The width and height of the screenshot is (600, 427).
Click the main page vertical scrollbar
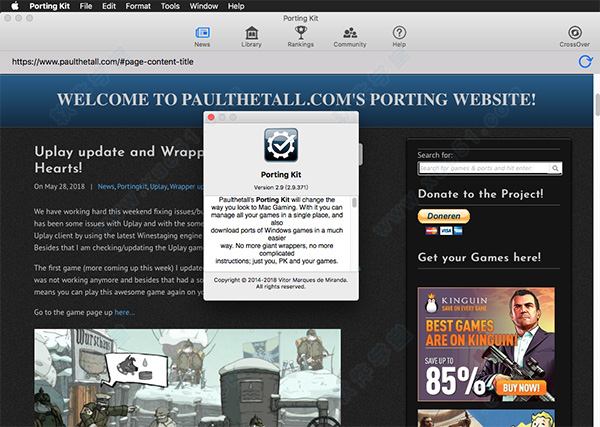click(x=597, y=104)
